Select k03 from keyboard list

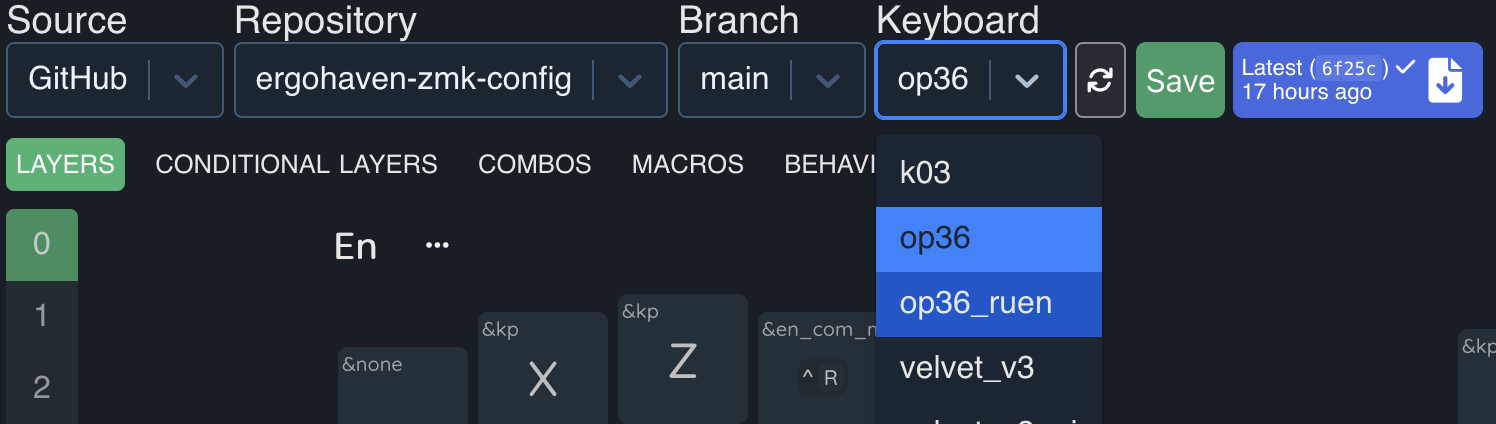(925, 173)
